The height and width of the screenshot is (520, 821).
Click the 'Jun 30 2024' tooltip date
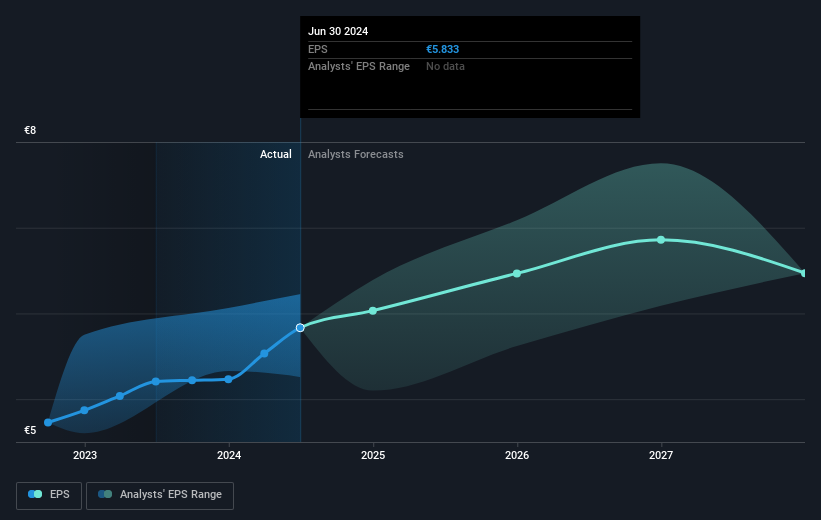pyautogui.click(x=338, y=31)
